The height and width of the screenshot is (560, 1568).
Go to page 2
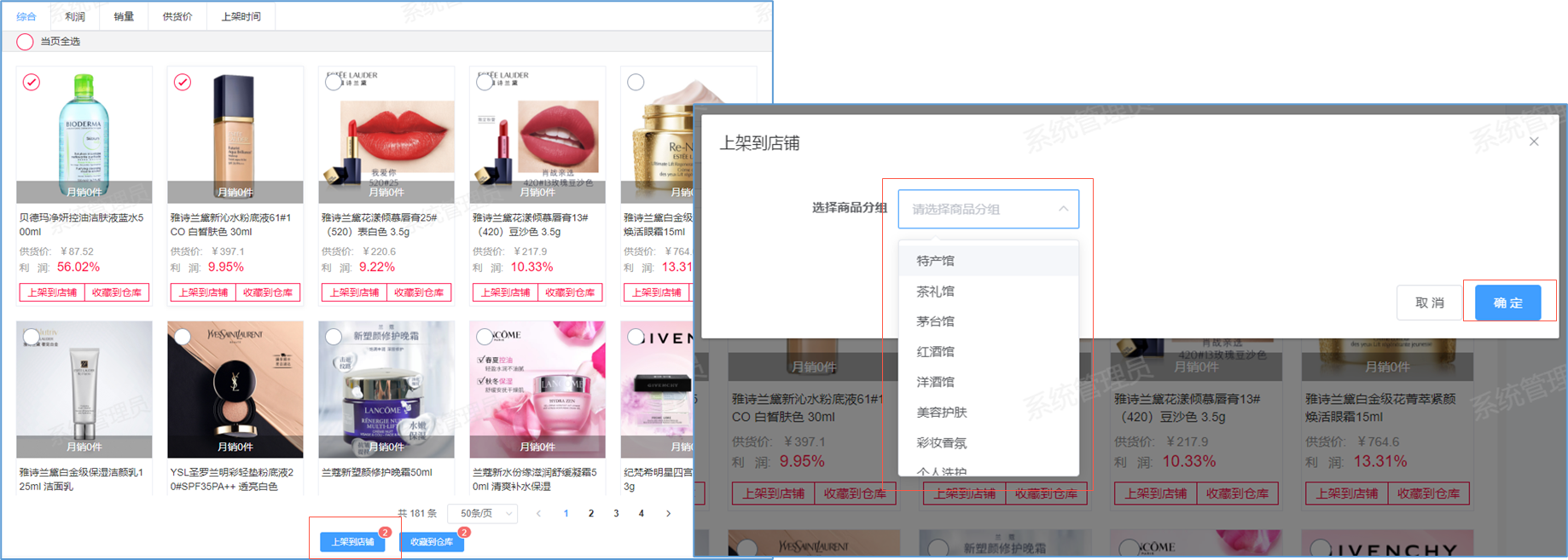tap(590, 513)
